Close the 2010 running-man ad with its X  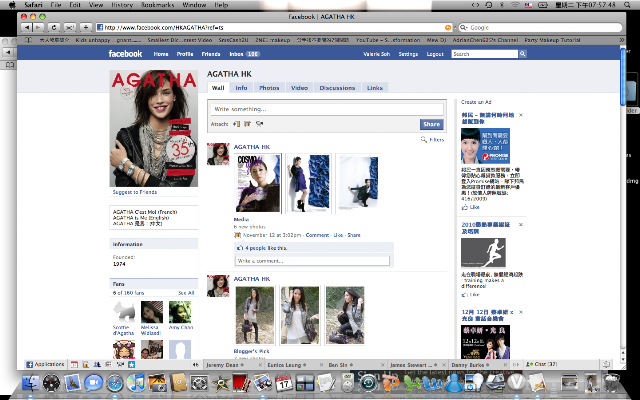(521, 224)
